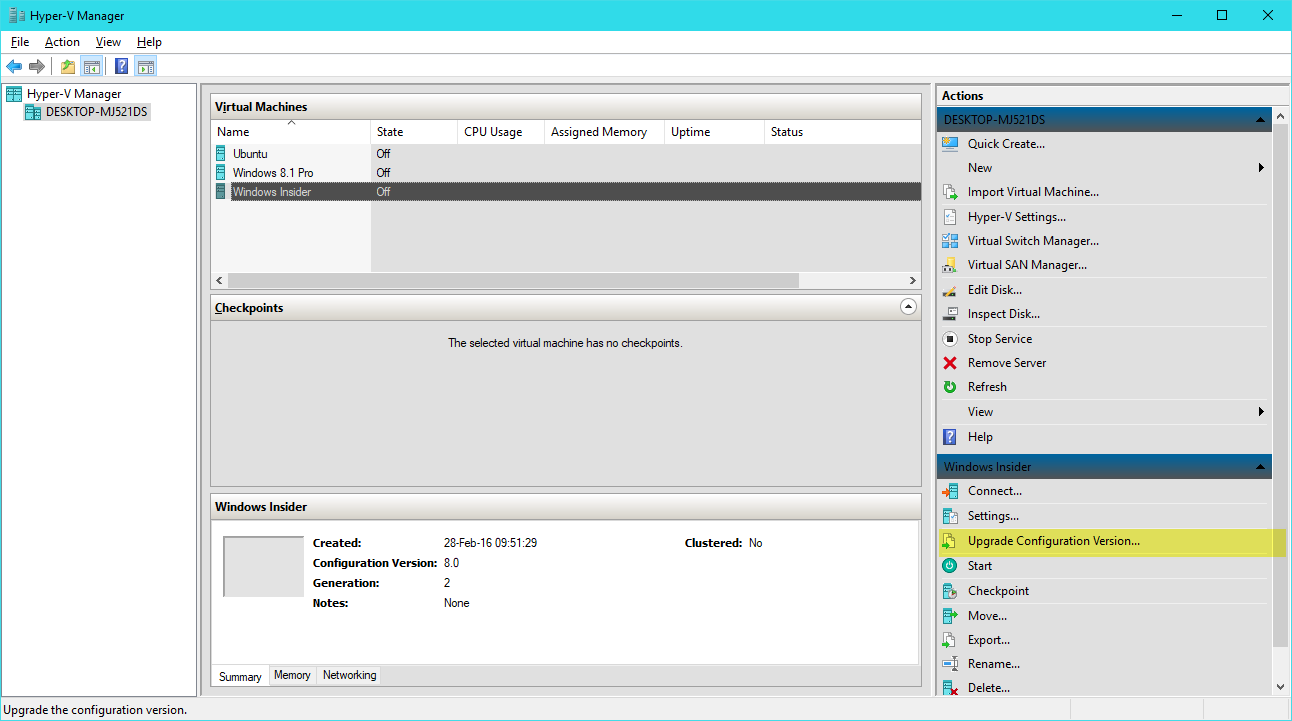The image size is (1292, 721).
Task: Select the Windows Insider virtual machine row
Action: tap(566, 192)
